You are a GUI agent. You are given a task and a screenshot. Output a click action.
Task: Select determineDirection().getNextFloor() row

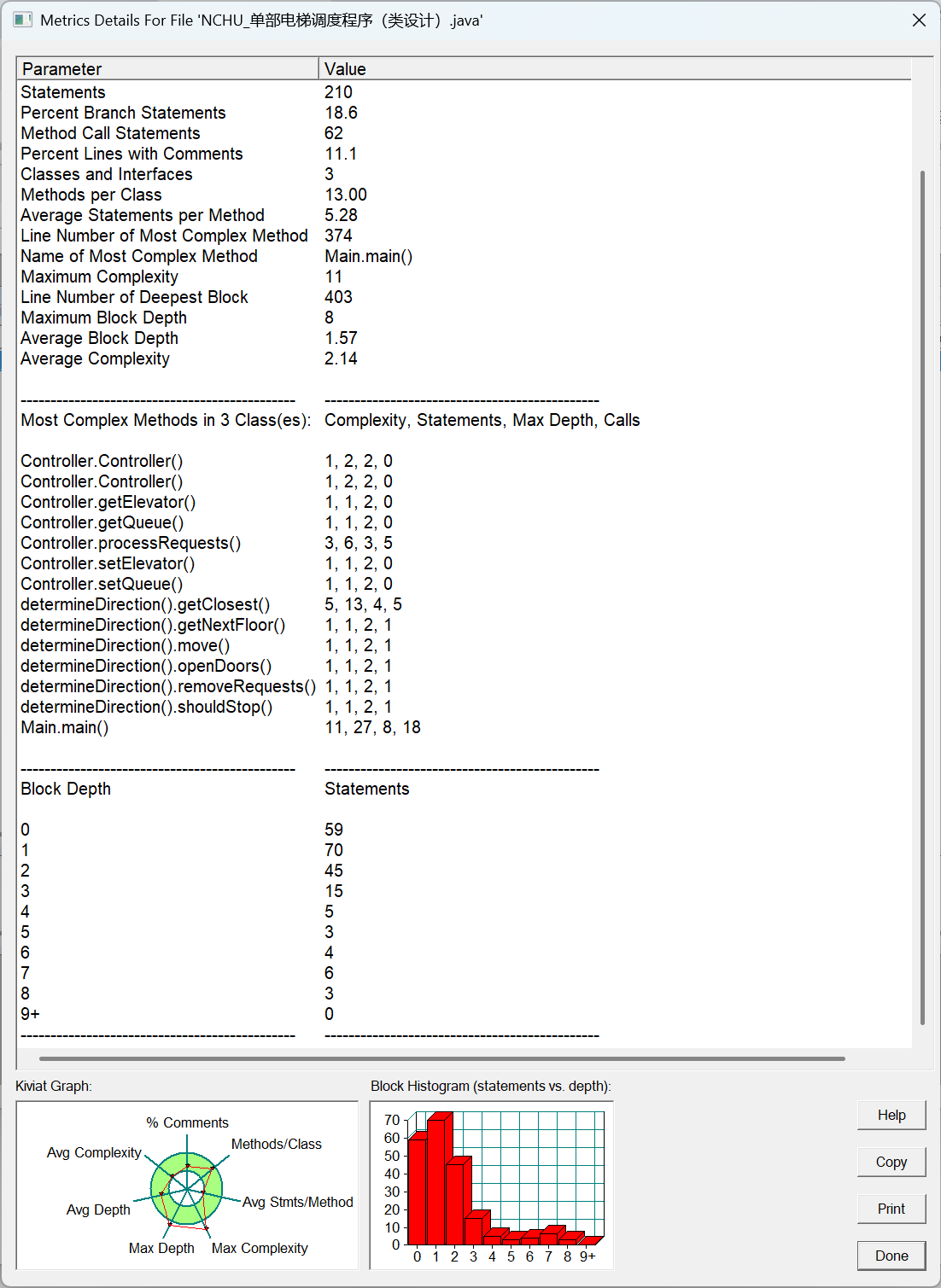(464, 625)
